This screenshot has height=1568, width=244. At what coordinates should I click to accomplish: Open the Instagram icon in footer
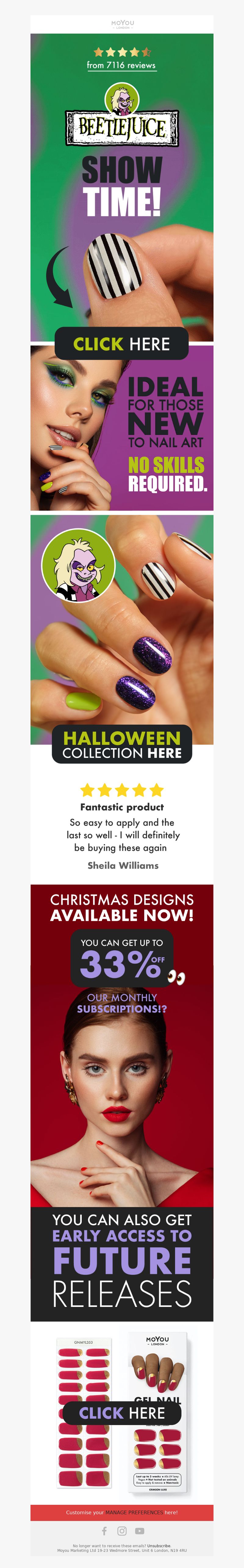[122, 1531]
